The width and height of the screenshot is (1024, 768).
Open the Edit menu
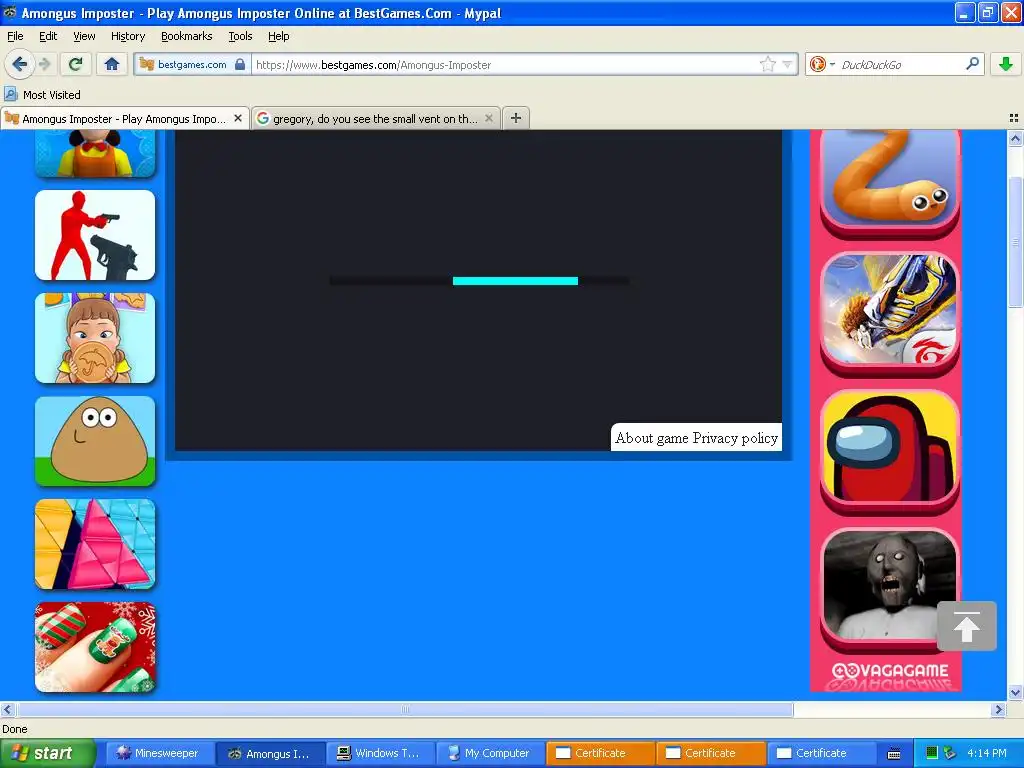tap(48, 36)
